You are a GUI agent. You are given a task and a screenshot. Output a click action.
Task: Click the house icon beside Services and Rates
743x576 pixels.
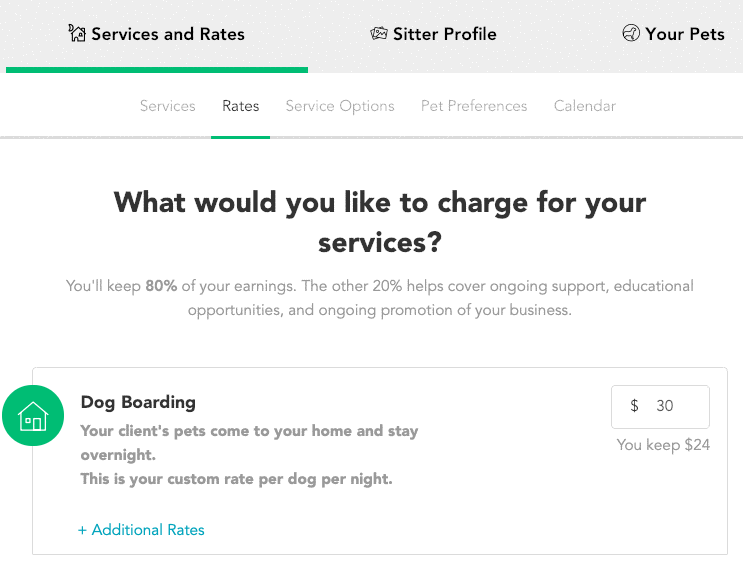[x=77, y=33]
